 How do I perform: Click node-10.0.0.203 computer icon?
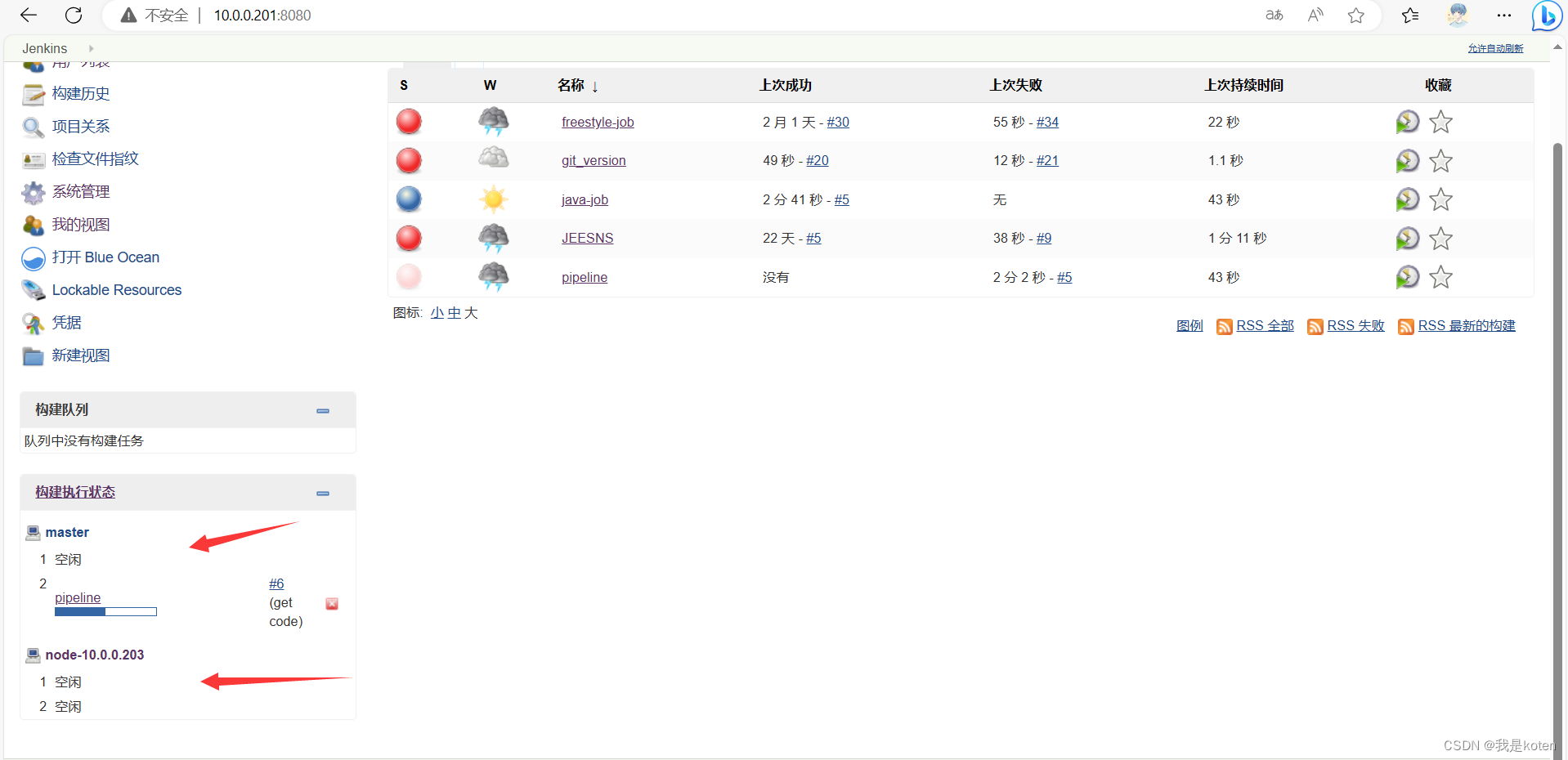[x=33, y=655]
